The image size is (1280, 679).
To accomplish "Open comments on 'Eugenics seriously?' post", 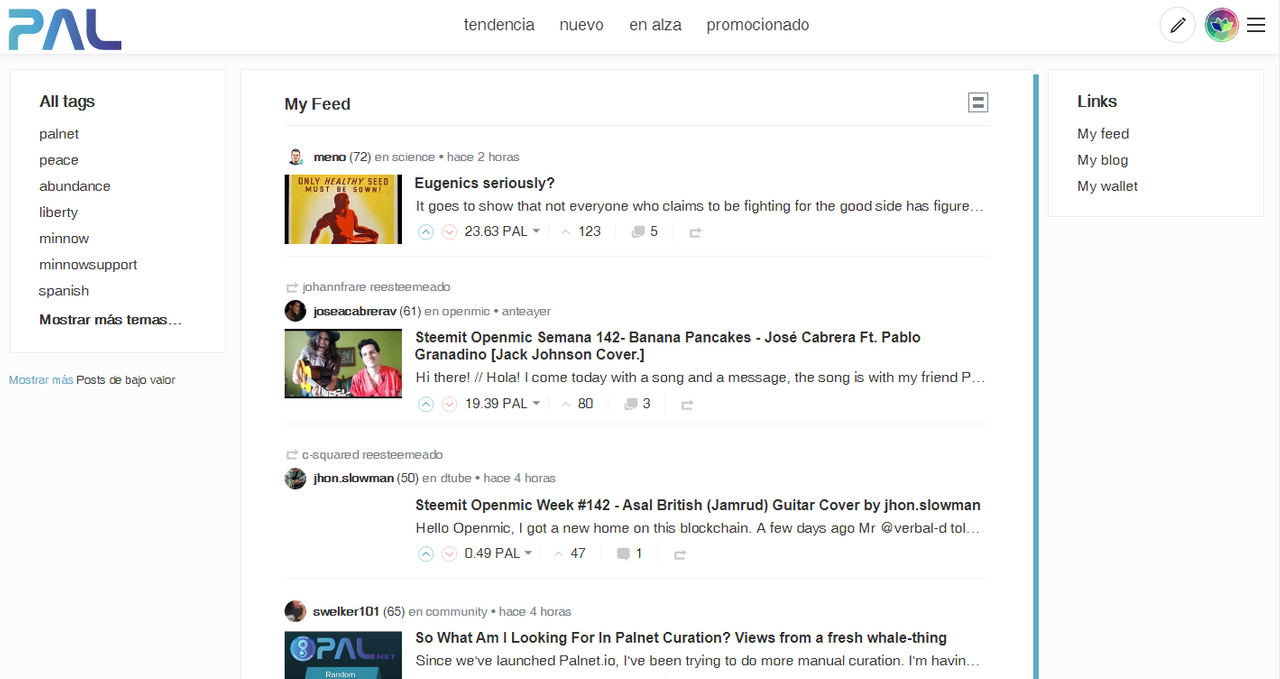I will tap(644, 232).
